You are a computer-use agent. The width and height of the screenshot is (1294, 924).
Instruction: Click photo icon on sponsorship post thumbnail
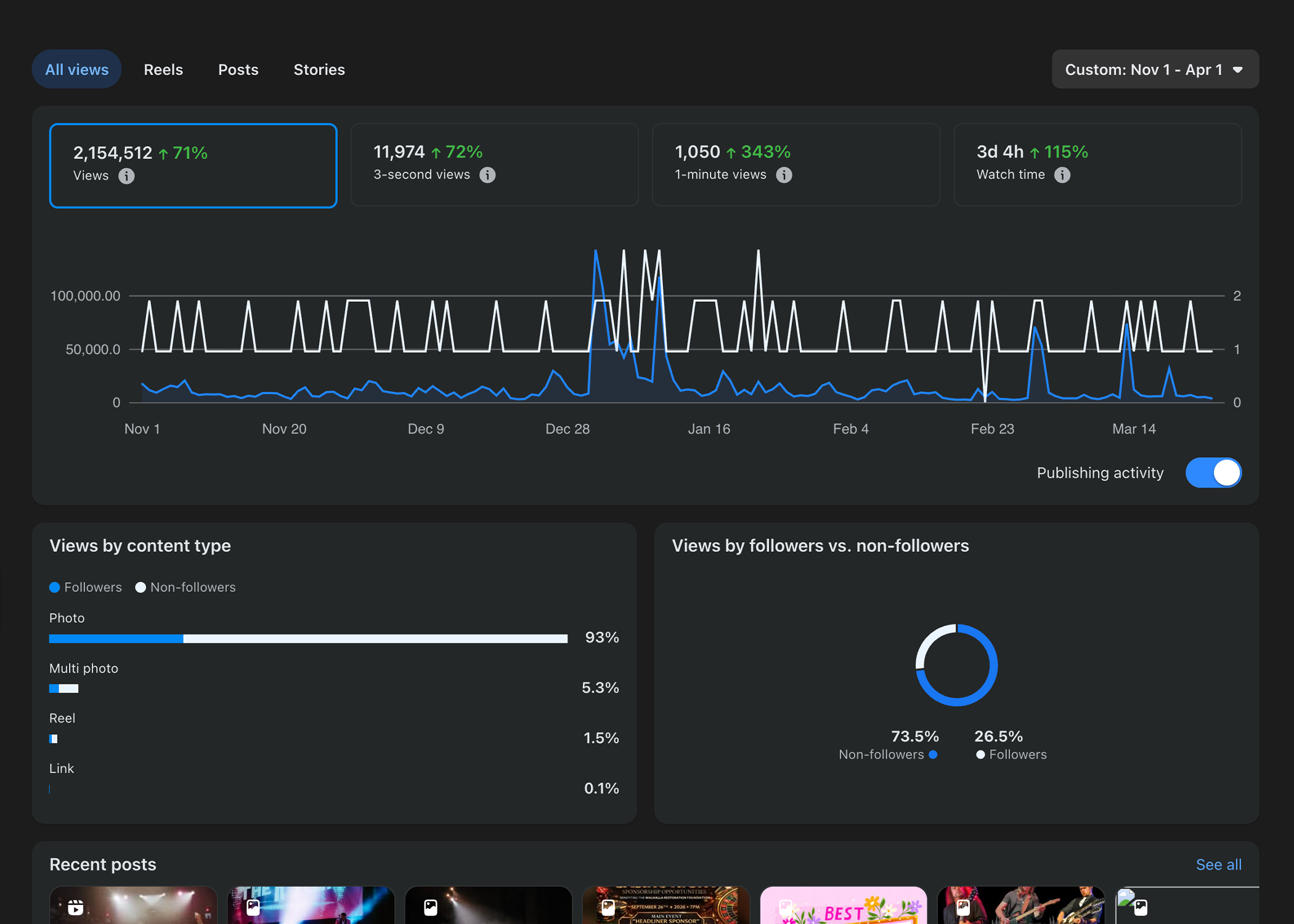click(608, 907)
